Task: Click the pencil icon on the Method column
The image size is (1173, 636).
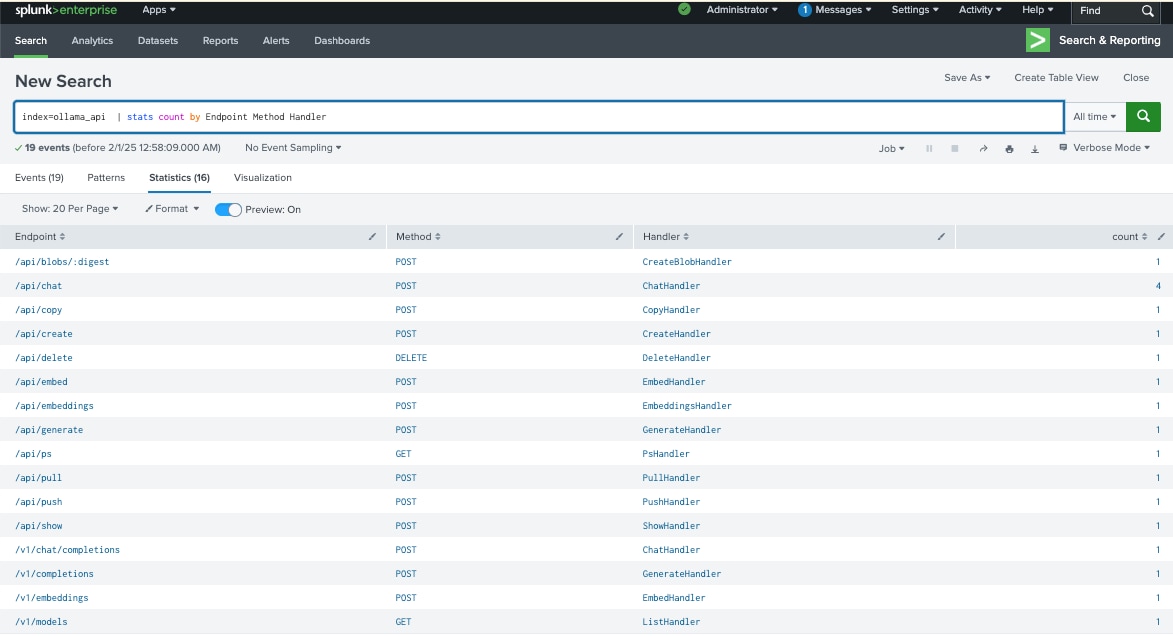Action: pos(619,236)
